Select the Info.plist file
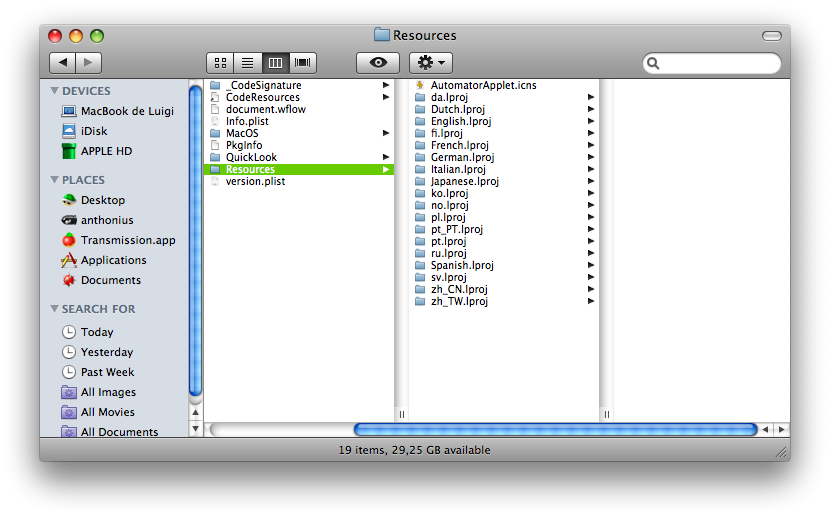Screen dimensions: 830x516 click(x=299, y=121)
